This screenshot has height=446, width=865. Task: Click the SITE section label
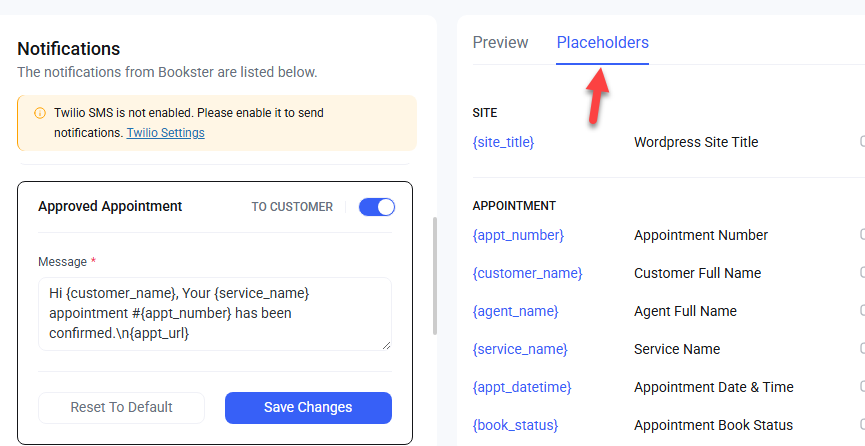pyautogui.click(x=485, y=113)
